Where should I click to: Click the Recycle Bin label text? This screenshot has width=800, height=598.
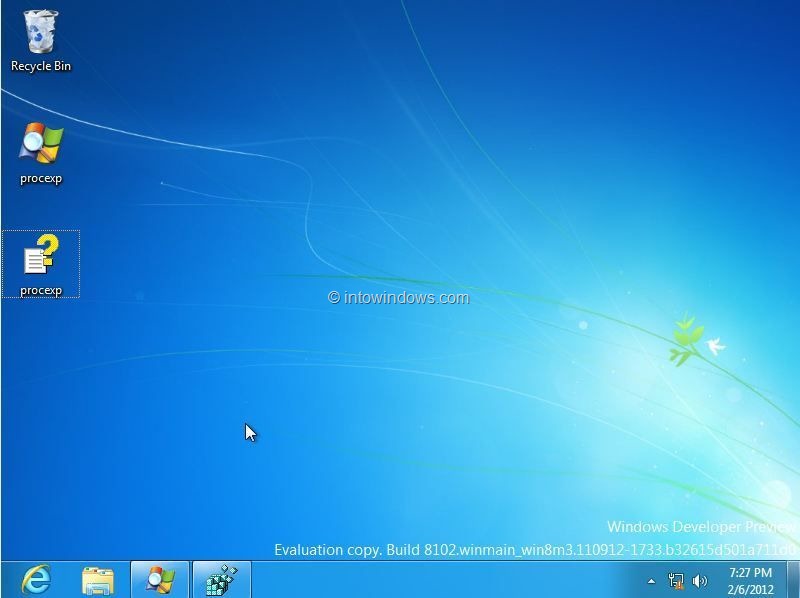pyautogui.click(x=40, y=66)
